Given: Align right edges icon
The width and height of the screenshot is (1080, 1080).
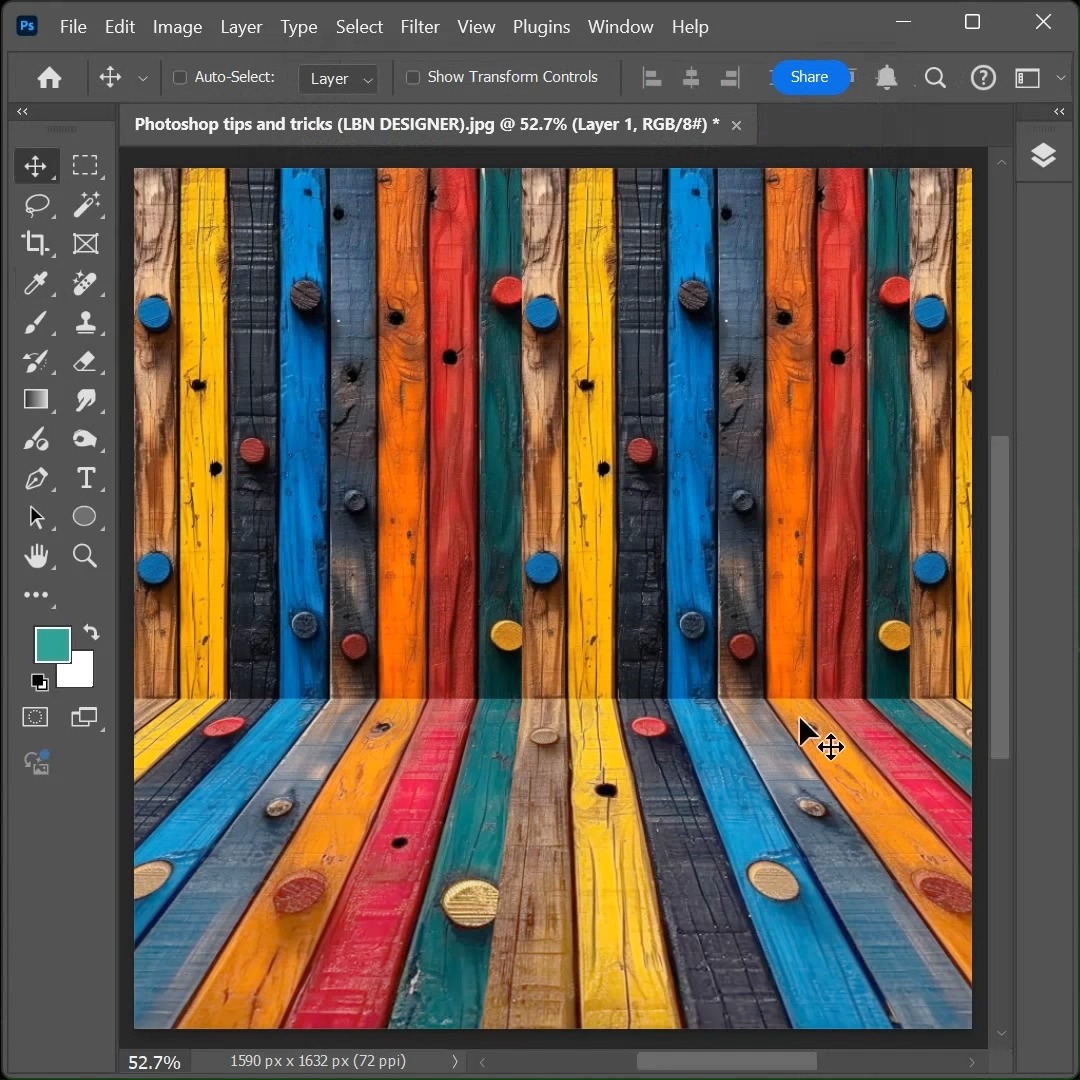Looking at the screenshot, I should coord(730,77).
